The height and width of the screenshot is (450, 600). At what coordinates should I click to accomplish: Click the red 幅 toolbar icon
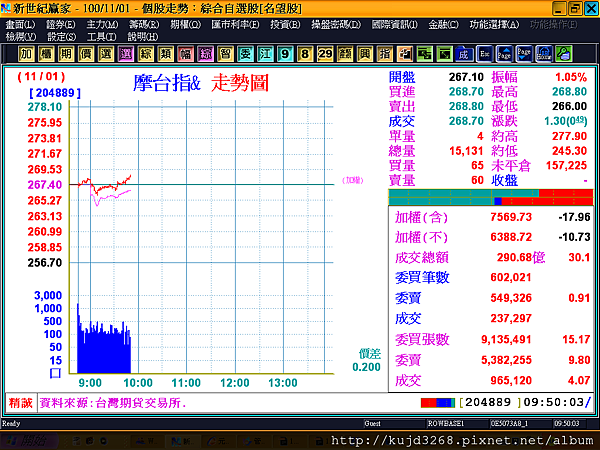[186, 54]
